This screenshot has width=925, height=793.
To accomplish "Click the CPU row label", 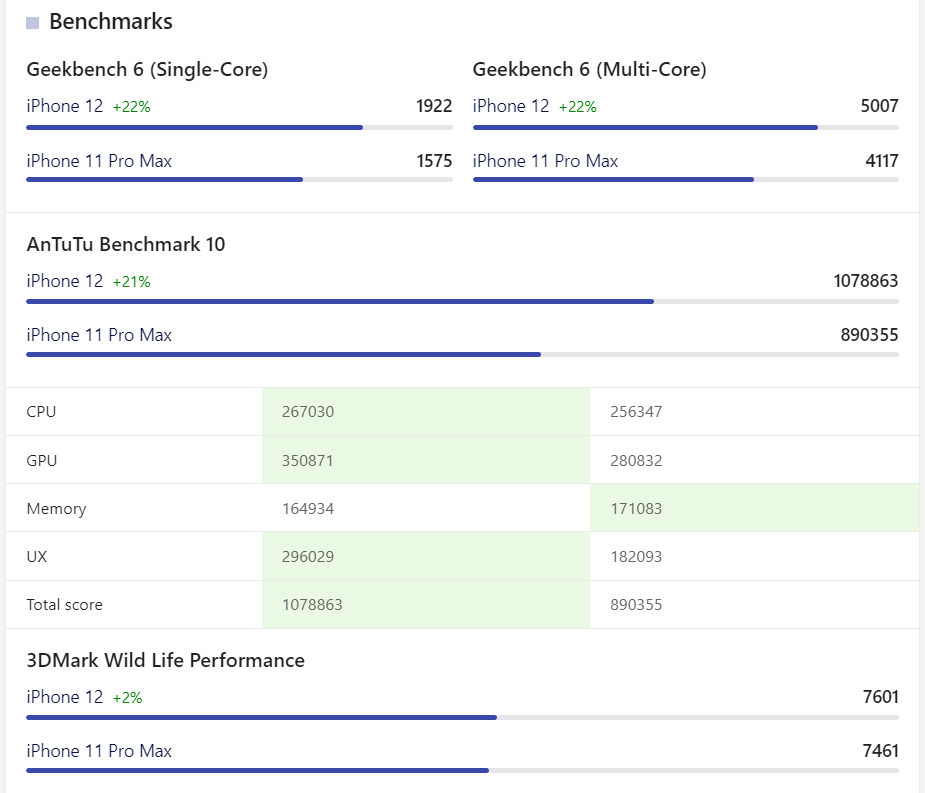I will 41,412.
